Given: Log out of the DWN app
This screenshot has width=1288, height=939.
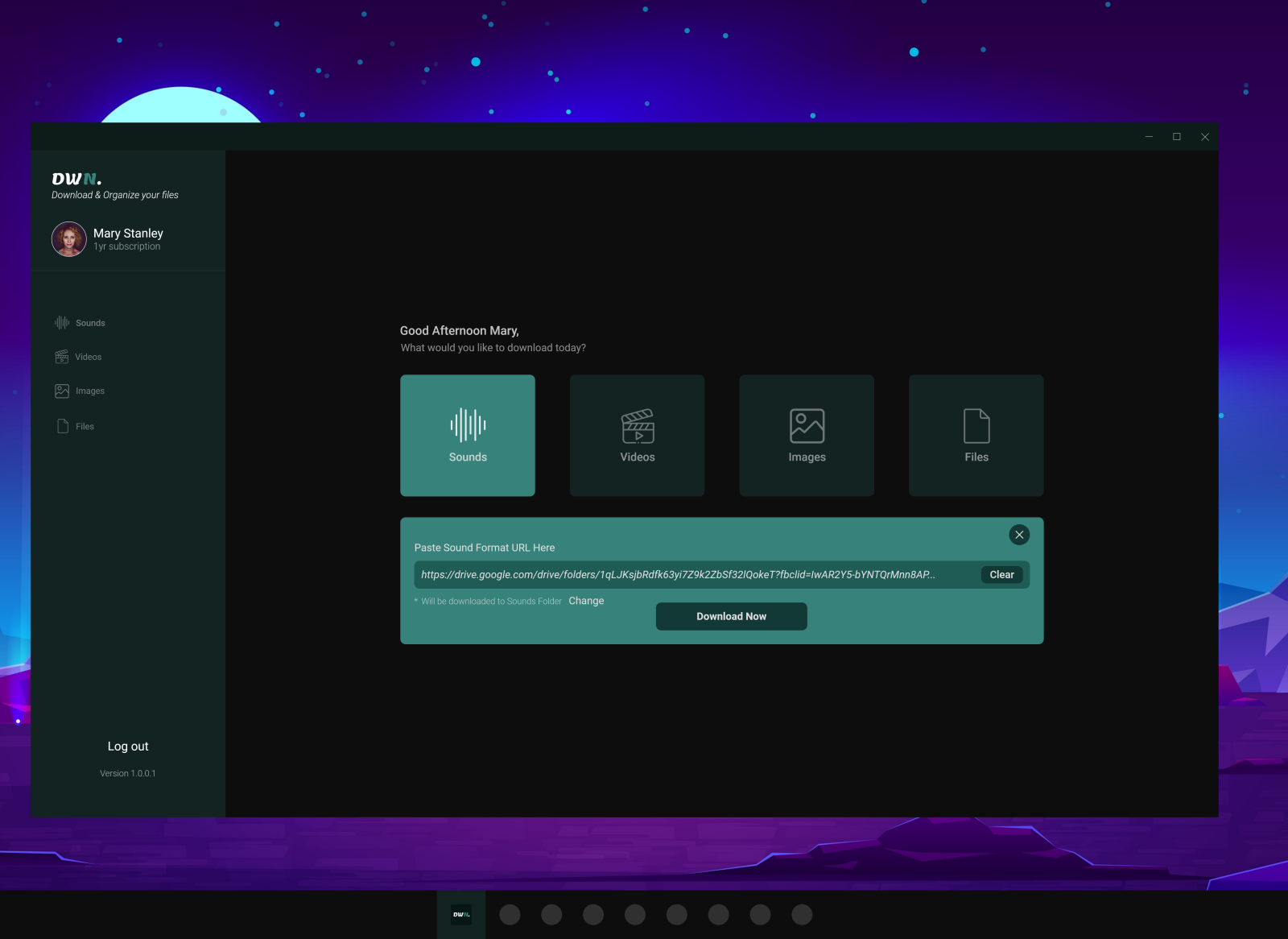Looking at the screenshot, I should pos(128,746).
